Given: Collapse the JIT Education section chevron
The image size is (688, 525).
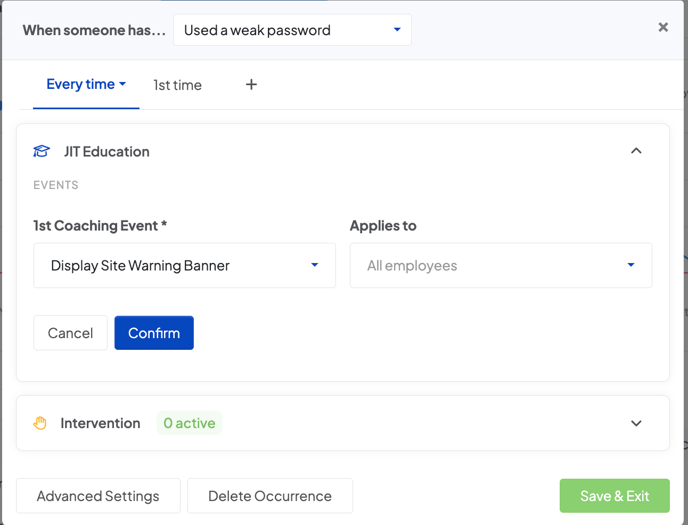Looking at the screenshot, I should coord(636,151).
